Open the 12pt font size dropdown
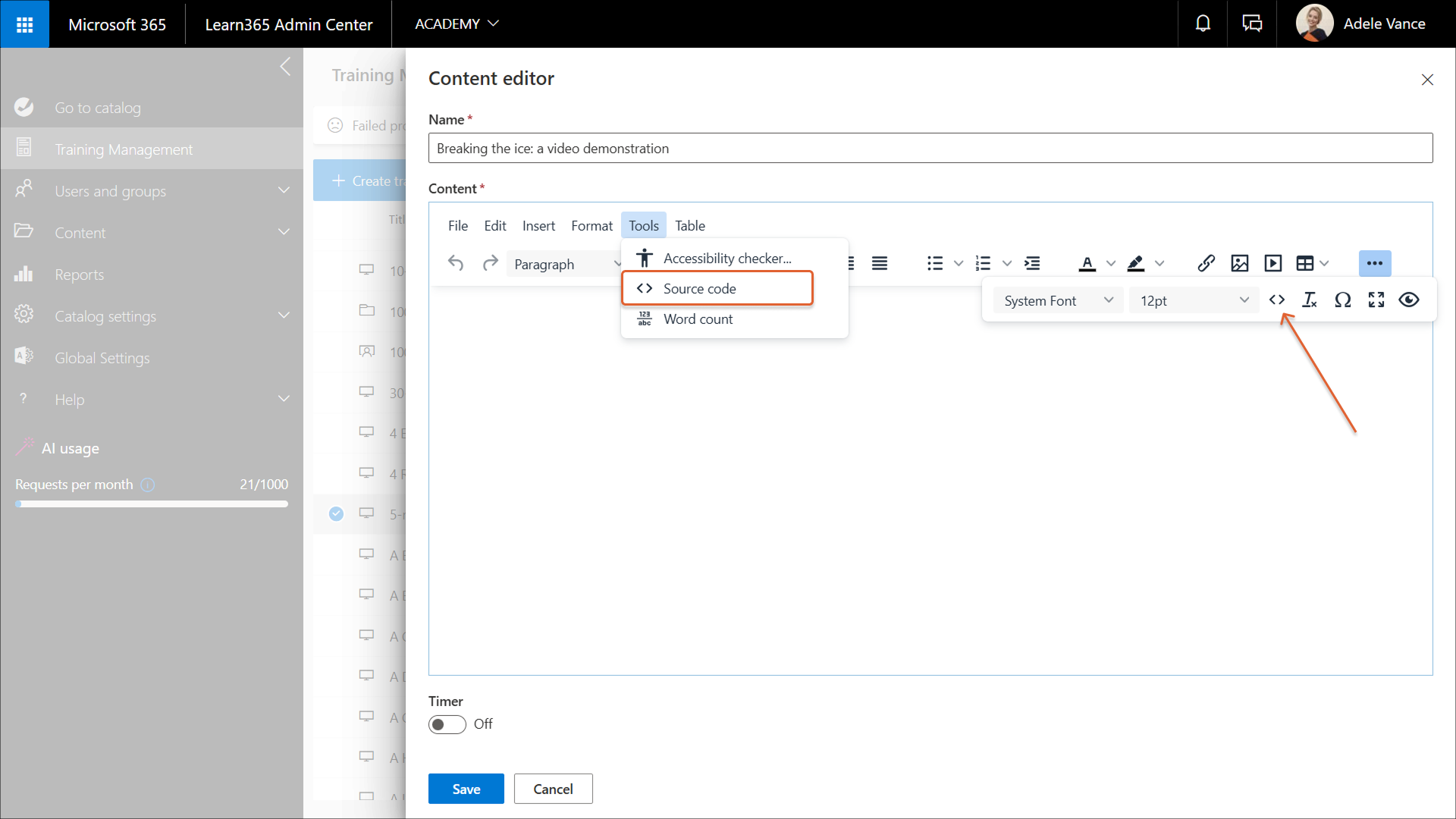This screenshot has height=819, width=1456. (x=1194, y=300)
